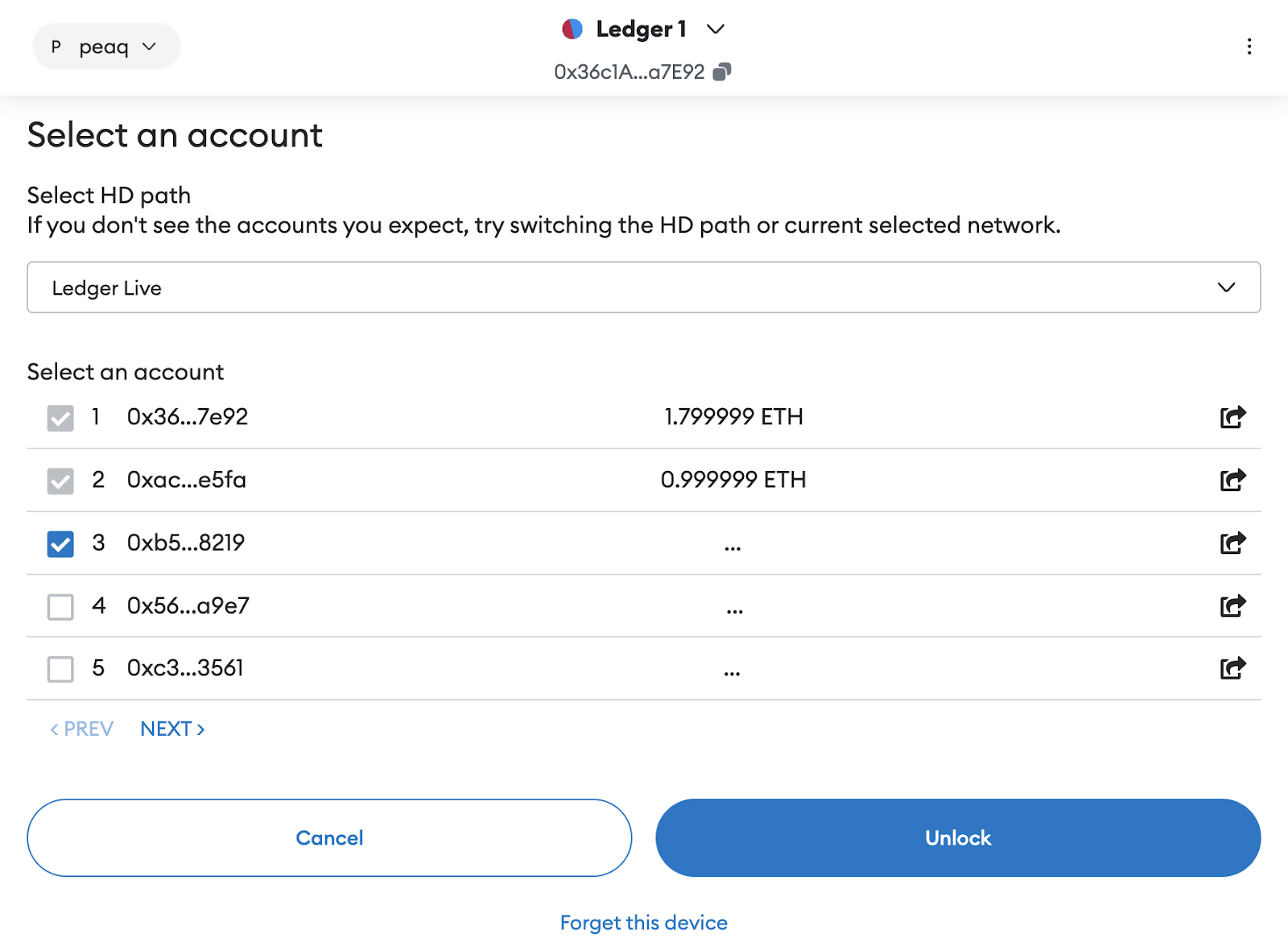Viewport: 1288px width, 942px height.
Task: Open the Ledger Live HD path dropdown
Action: coord(644,287)
